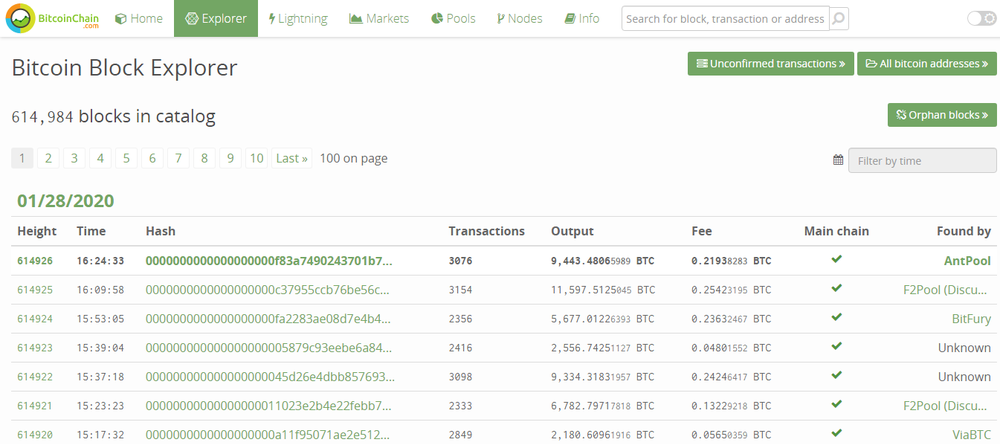Screen dimensions: 1000x444
Task: Go to pagination page 7
Action: point(179,158)
